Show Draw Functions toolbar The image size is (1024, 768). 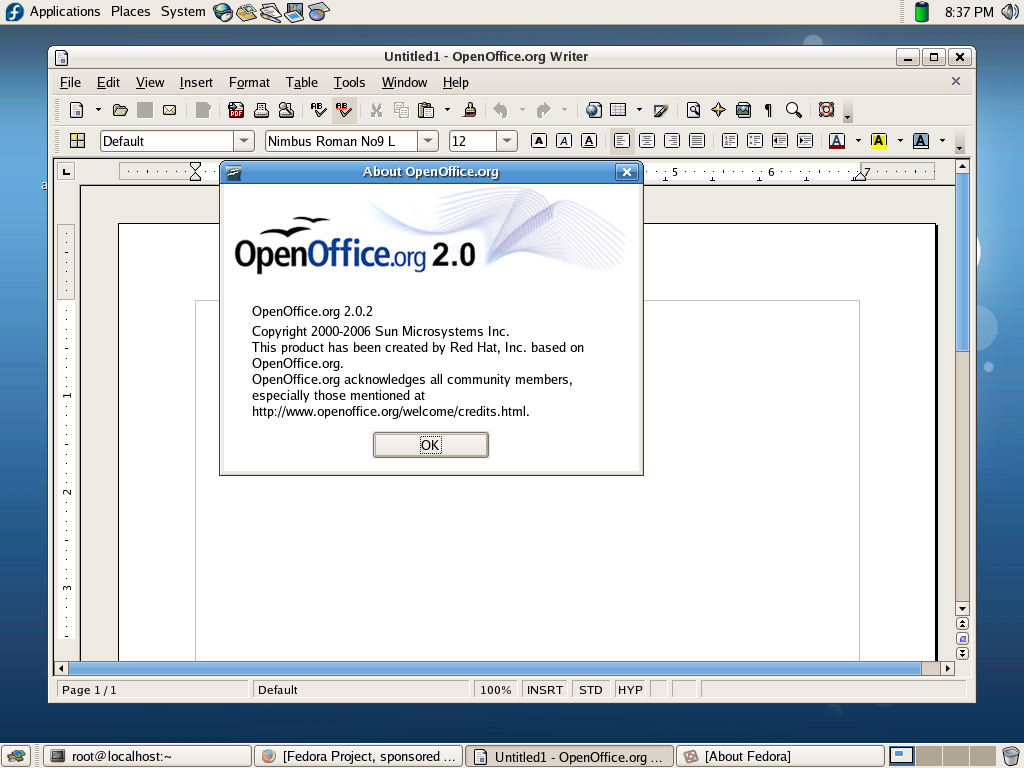coord(660,110)
